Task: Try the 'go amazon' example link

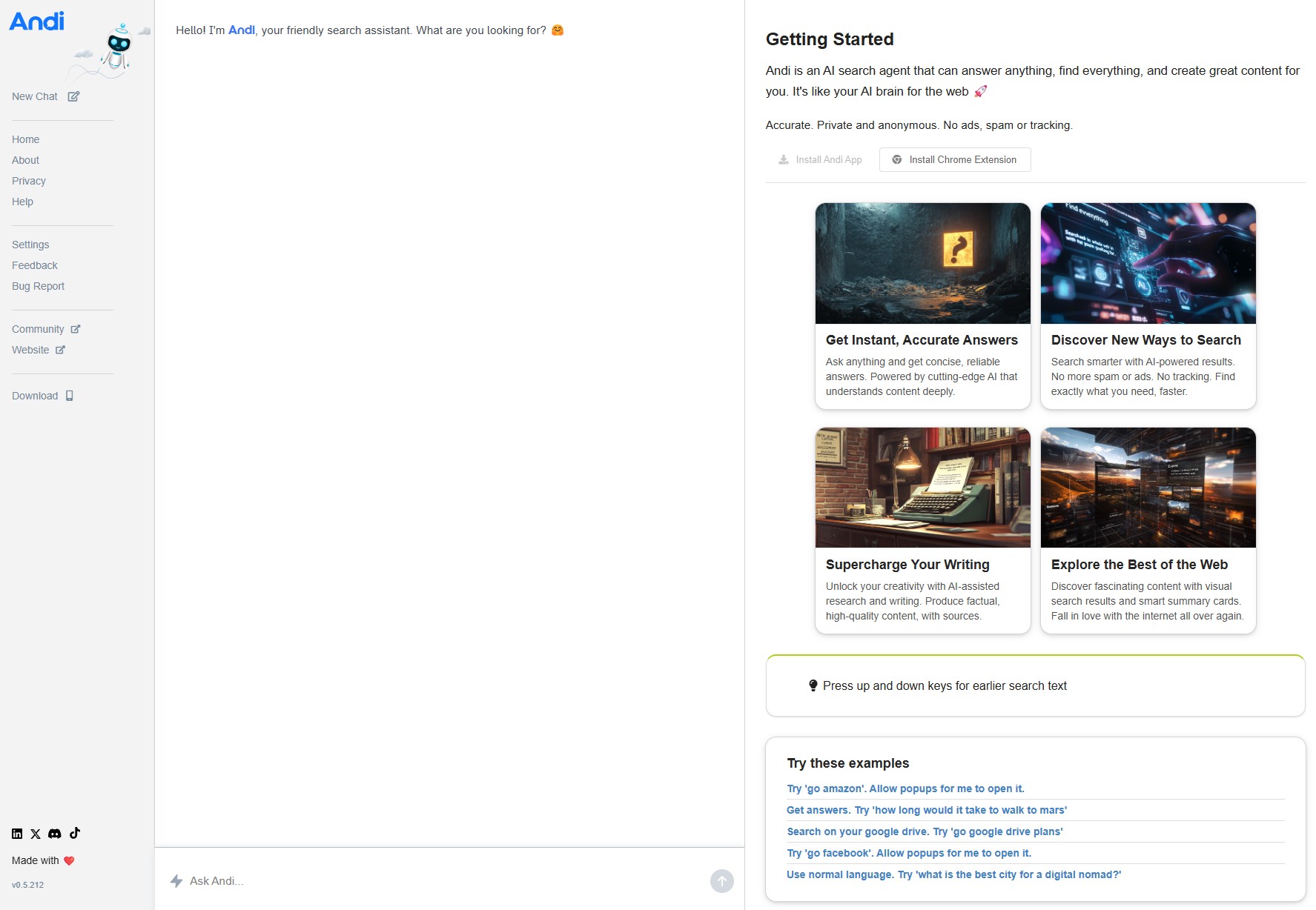Action: click(906, 788)
